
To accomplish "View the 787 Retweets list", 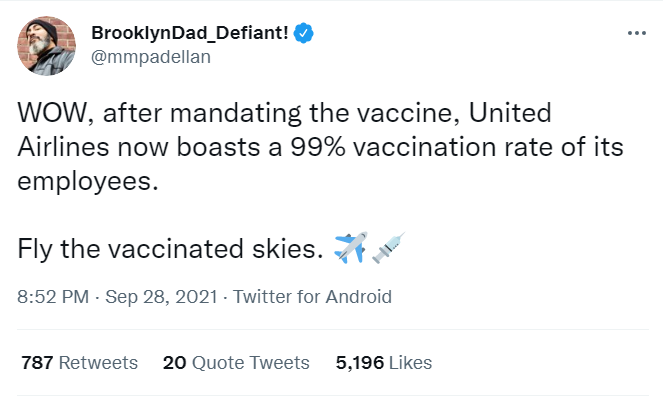I will (79, 362).
